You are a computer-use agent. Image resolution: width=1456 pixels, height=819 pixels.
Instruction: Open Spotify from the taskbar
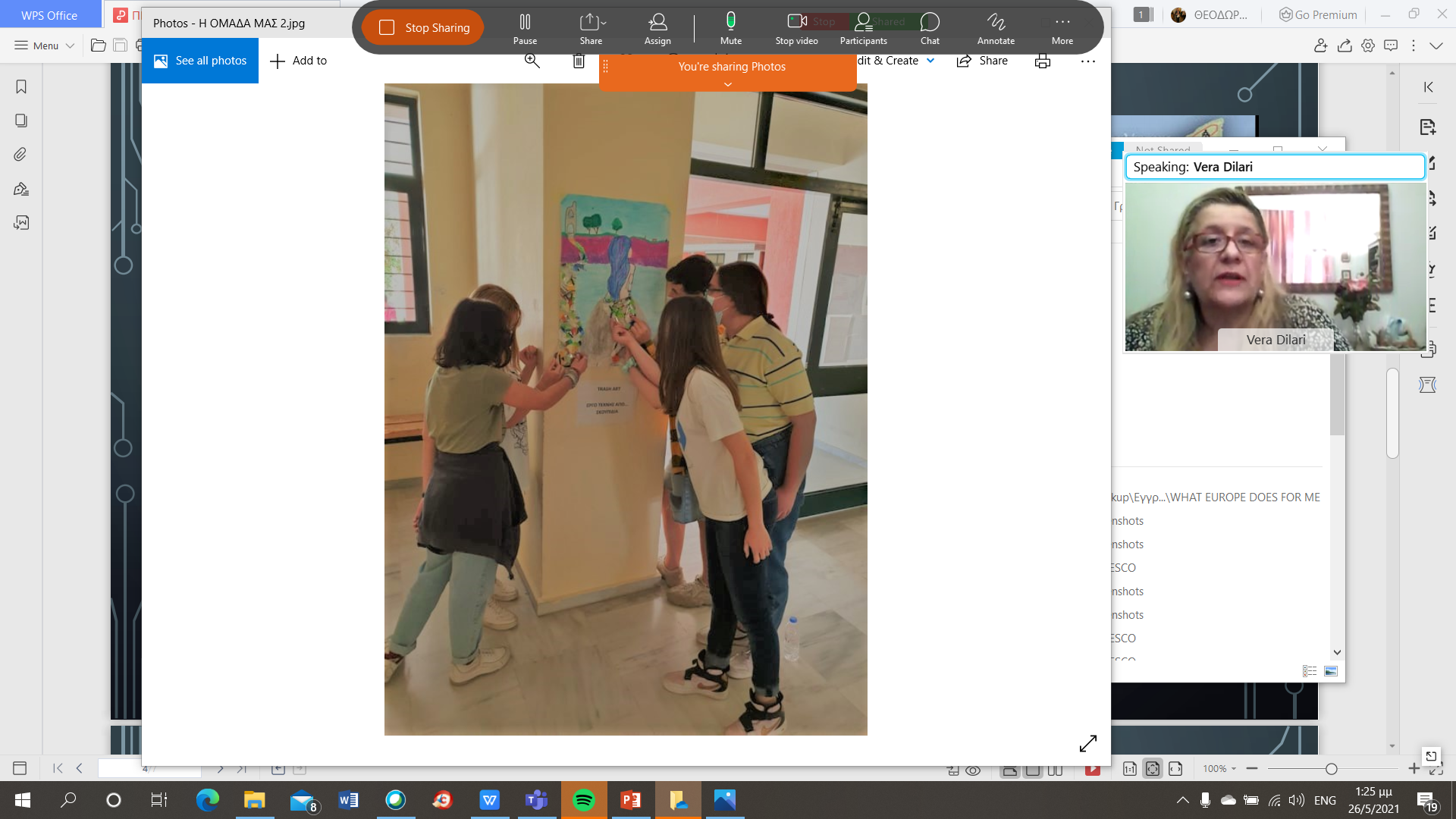[x=583, y=800]
